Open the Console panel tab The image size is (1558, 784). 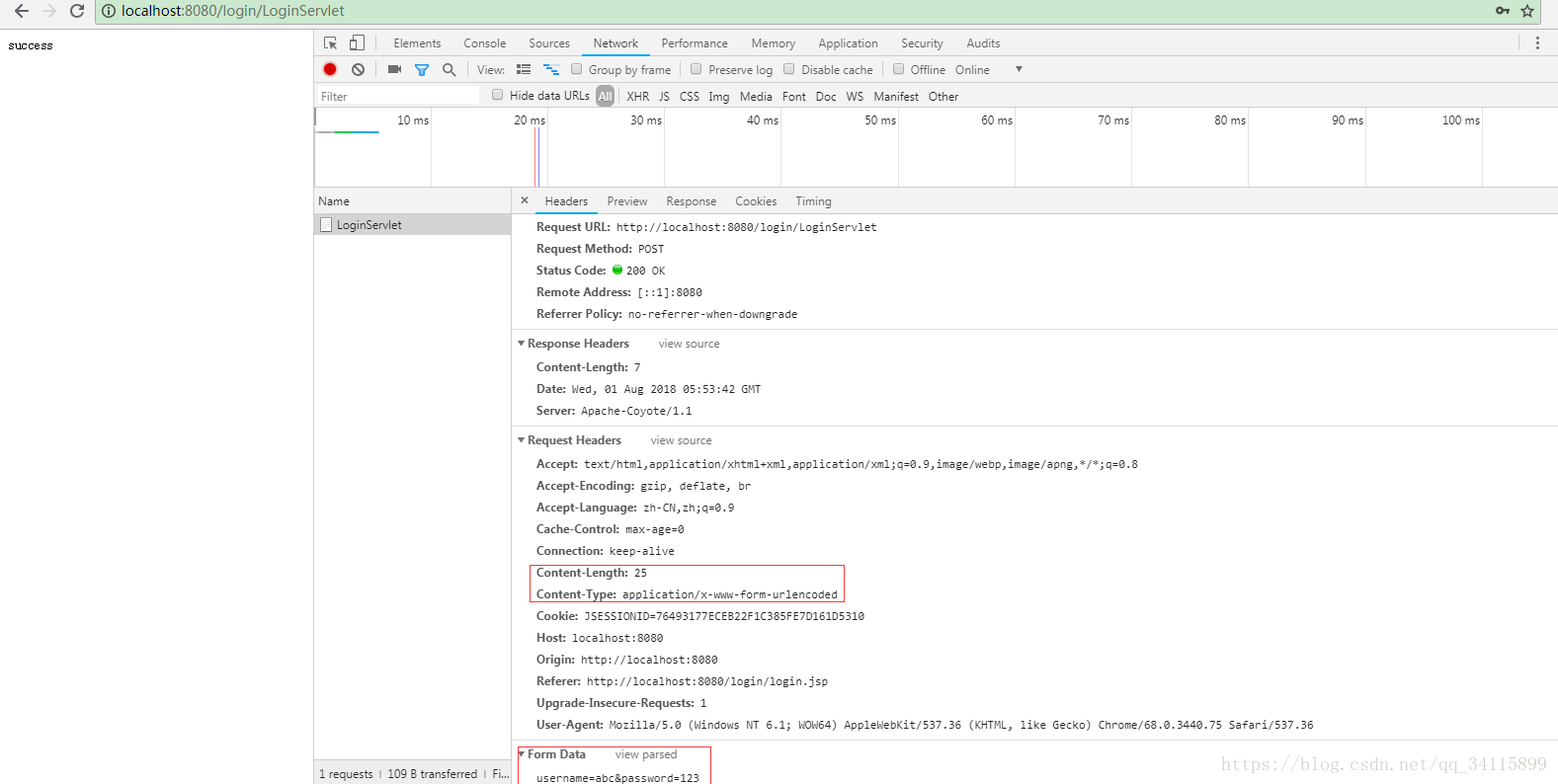(485, 43)
